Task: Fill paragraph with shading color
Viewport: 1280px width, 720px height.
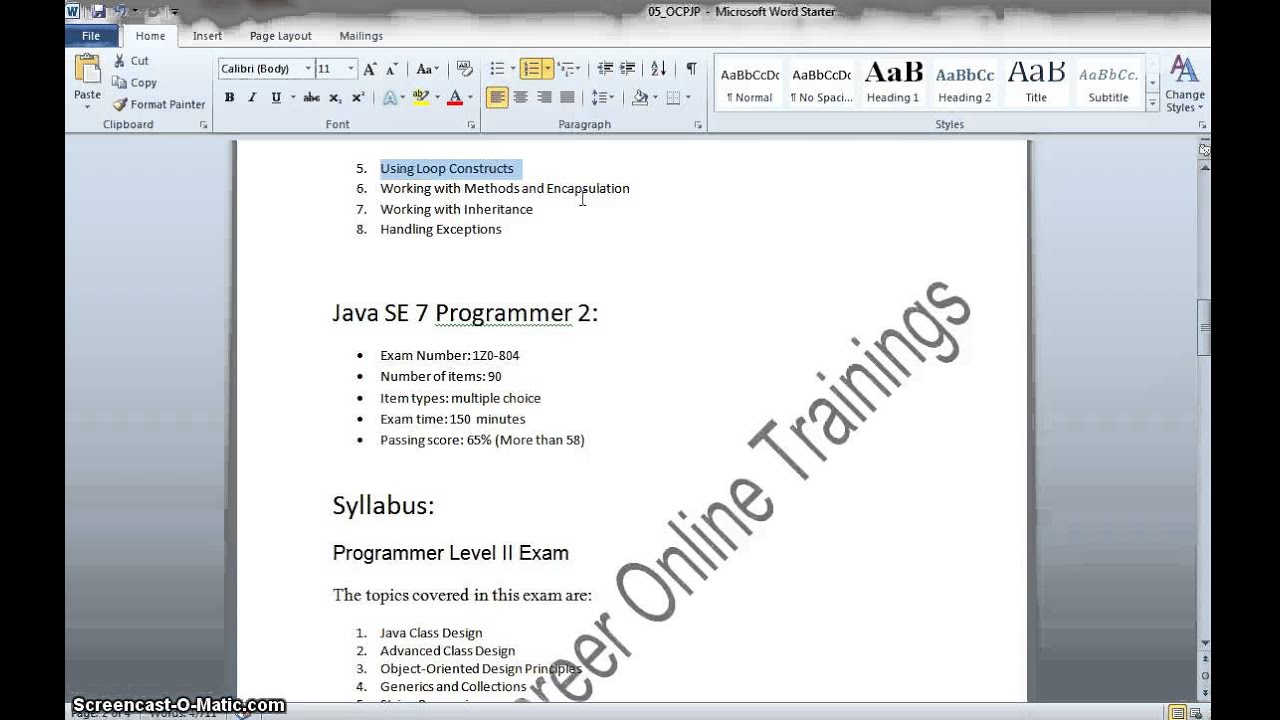Action: pos(640,98)
